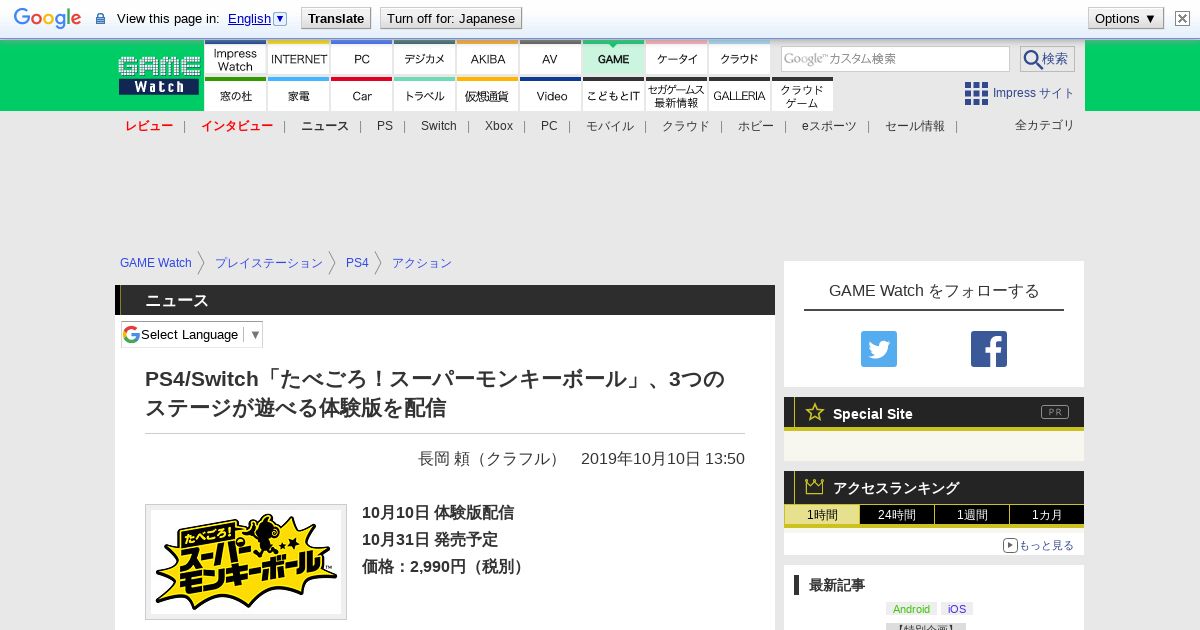Click the magnifier 検索 button
Image resolution: width=1200 pixels, height=630 pixels.
(x=1047, y=59)
